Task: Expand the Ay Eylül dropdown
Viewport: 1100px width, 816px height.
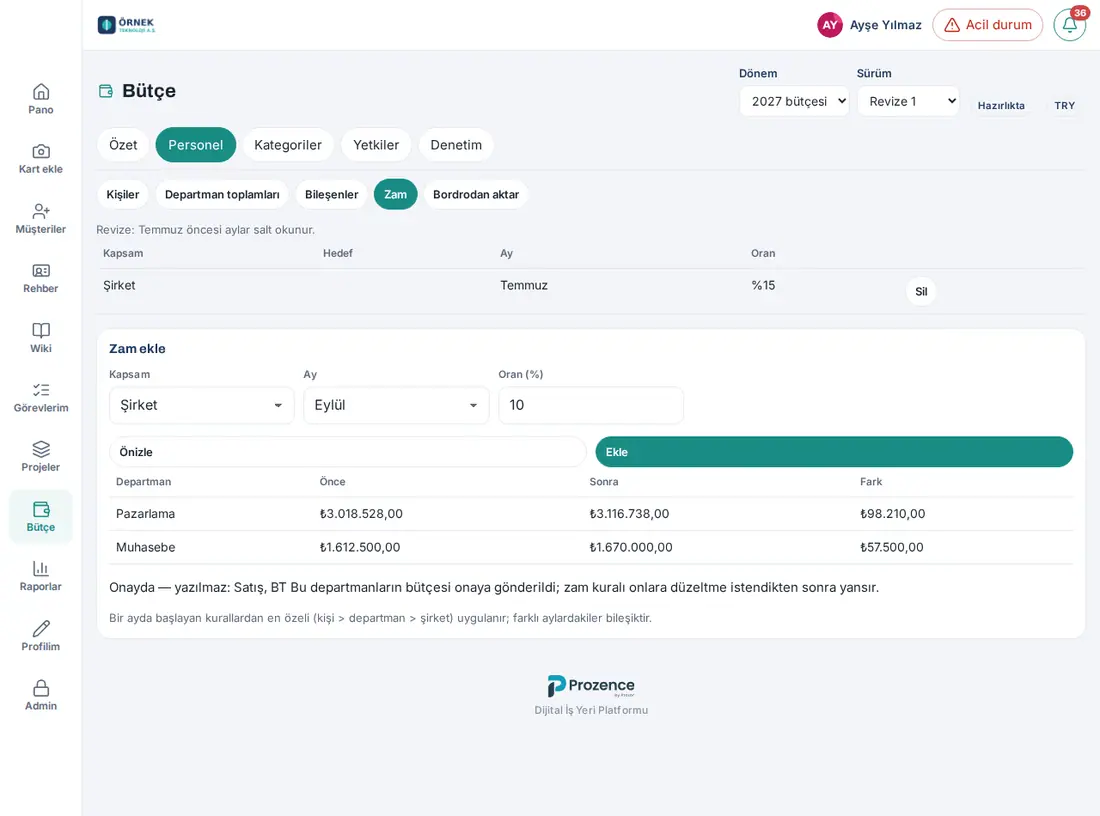Action: pyautogui.click(x=396, y=406)
